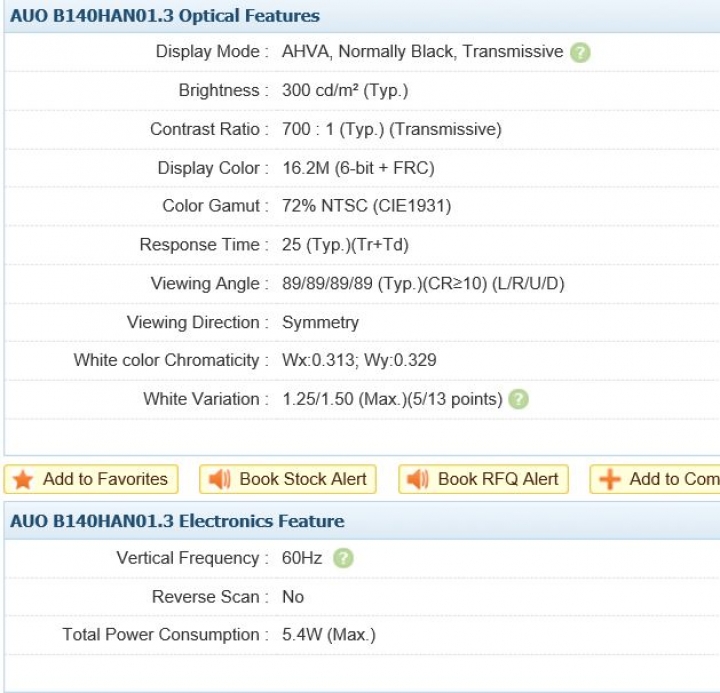Click the help icon beside Vertical Frequency 60Hz
The image size is (720, 693).
343,558
